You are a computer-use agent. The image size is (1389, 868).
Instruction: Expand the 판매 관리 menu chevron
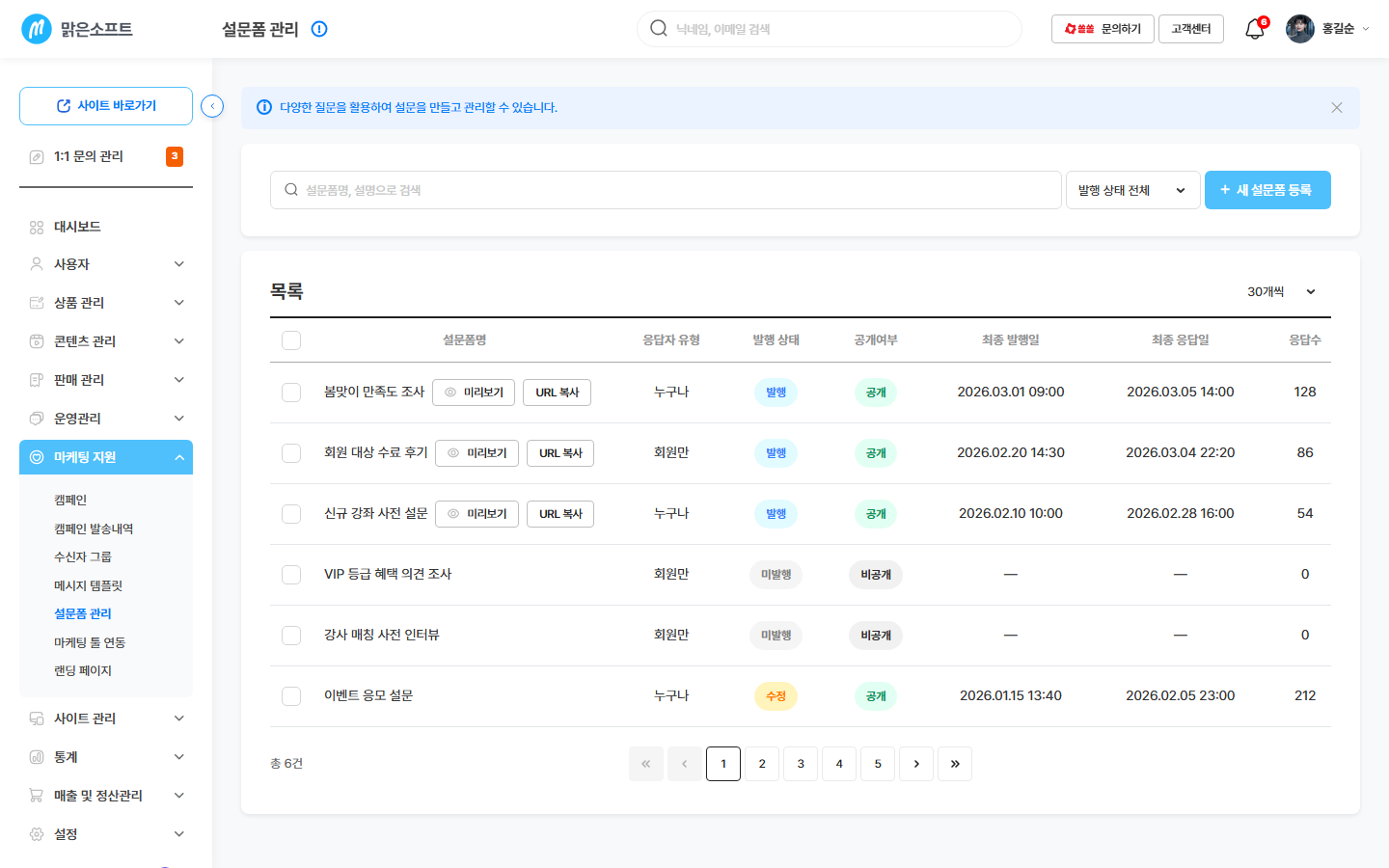tap(179, 380)
